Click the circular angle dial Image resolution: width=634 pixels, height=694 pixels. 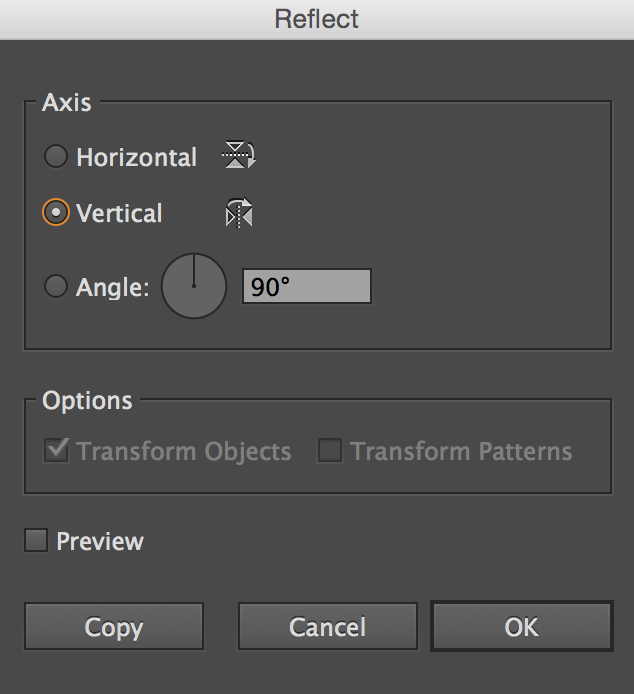[x=194, y=286]
